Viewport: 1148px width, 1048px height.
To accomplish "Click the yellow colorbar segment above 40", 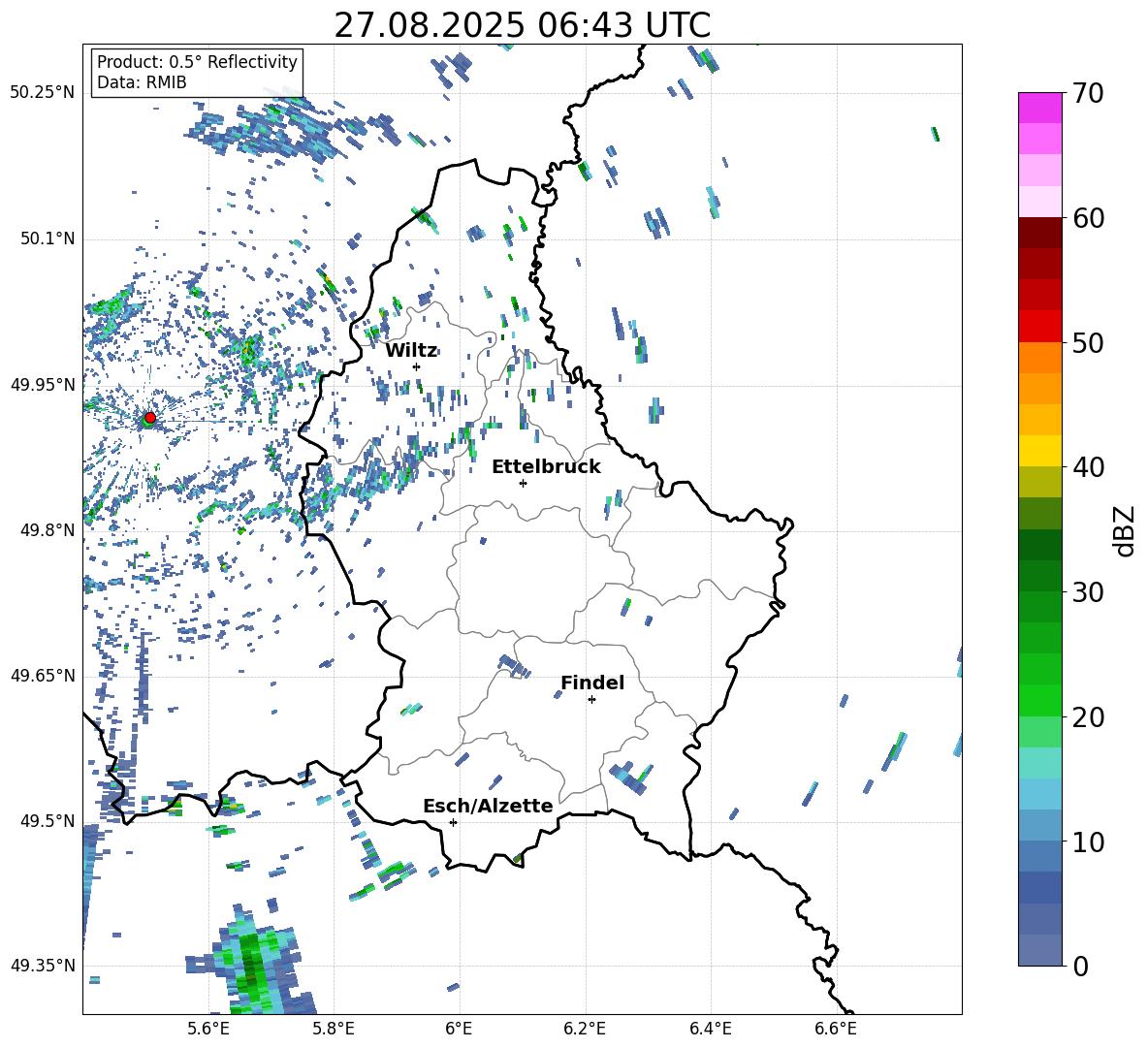I will 1039,451.
